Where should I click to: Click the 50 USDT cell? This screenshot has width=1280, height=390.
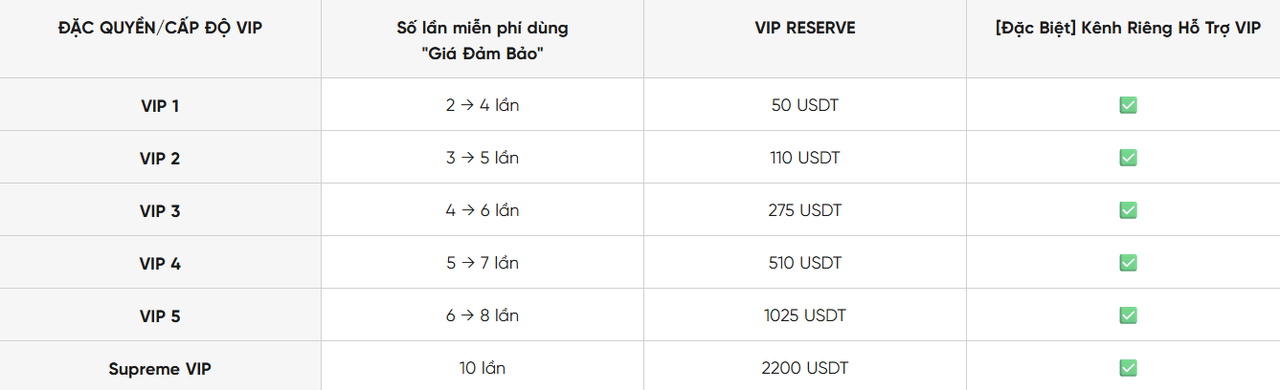[805, 105]
